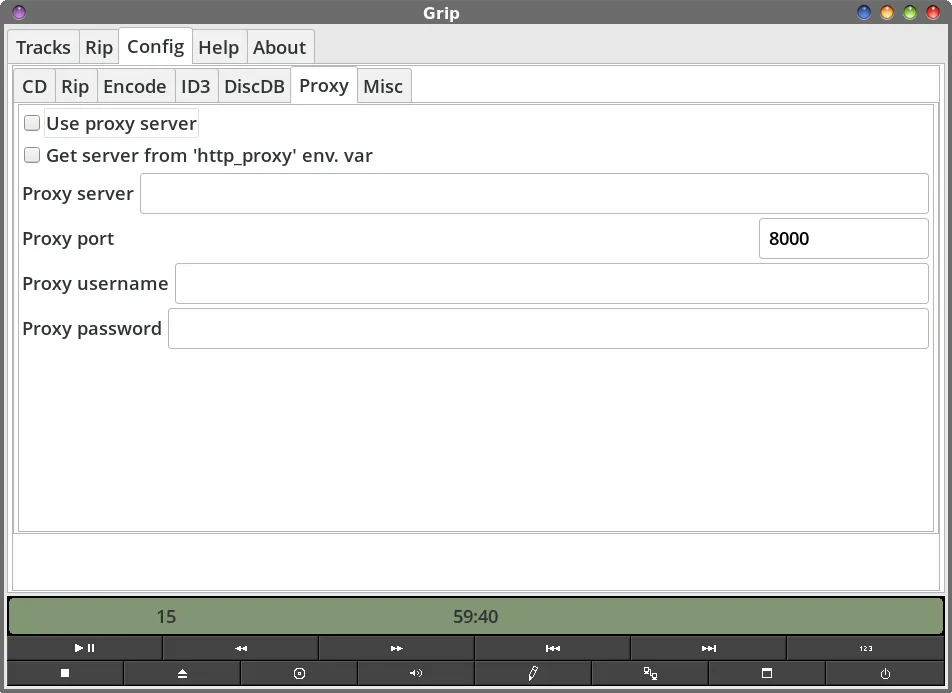Viewport: 952px width, 693px height.
Task: Focus the Proxy password field
Action: 548,328
